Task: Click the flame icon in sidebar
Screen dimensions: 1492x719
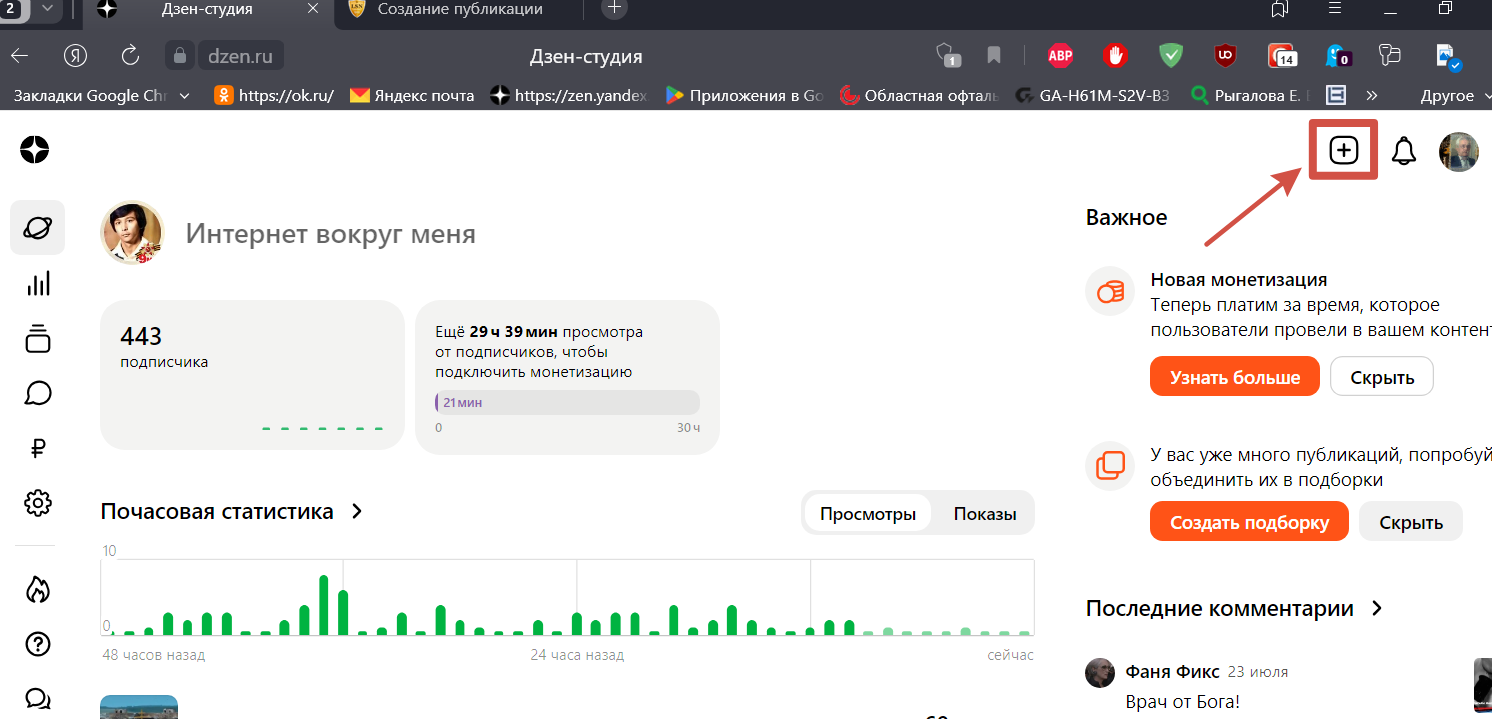Action: pyautogui.click(x=38, y=589)
